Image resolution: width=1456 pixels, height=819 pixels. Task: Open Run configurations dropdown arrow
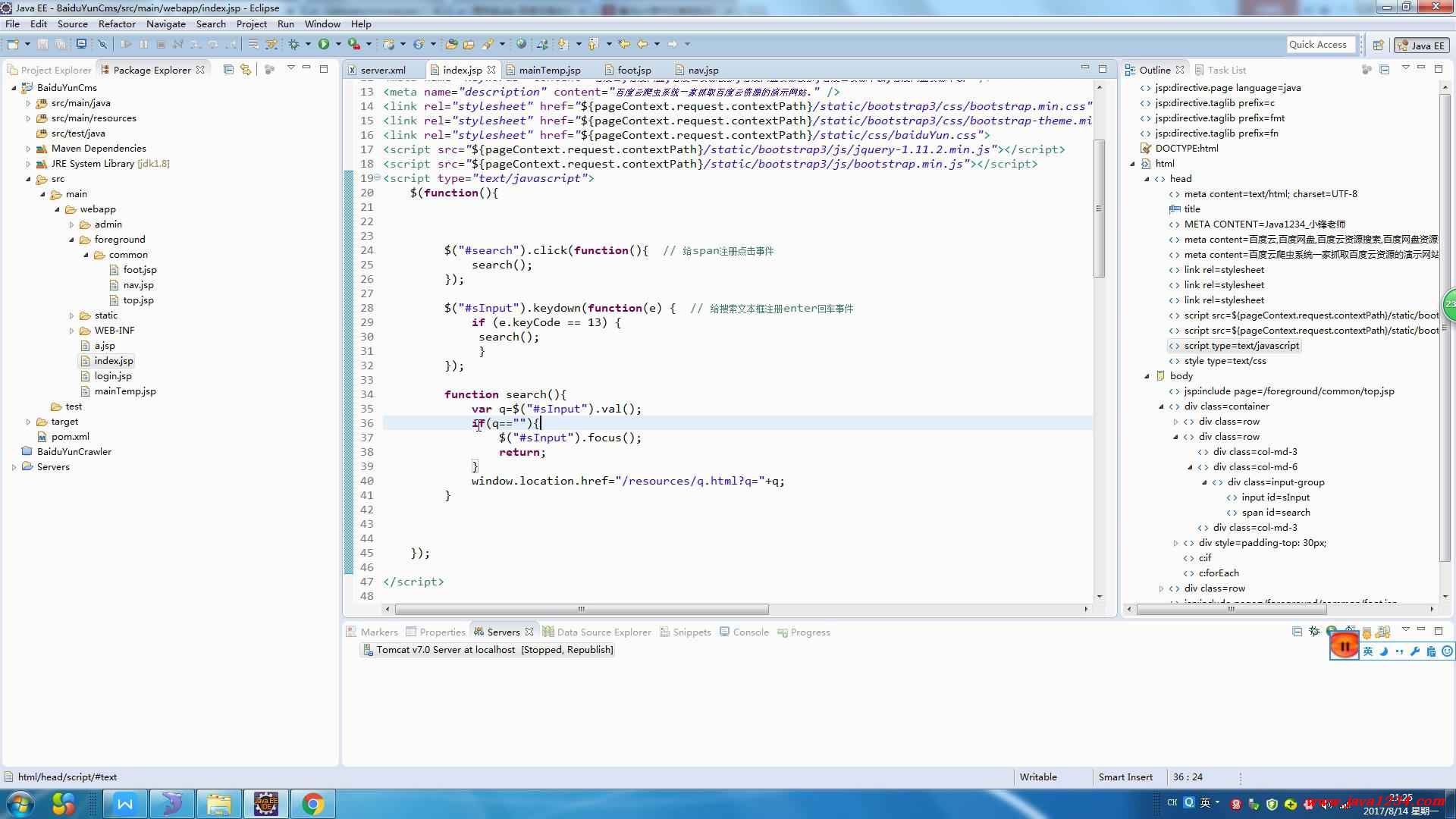point(337,44)
